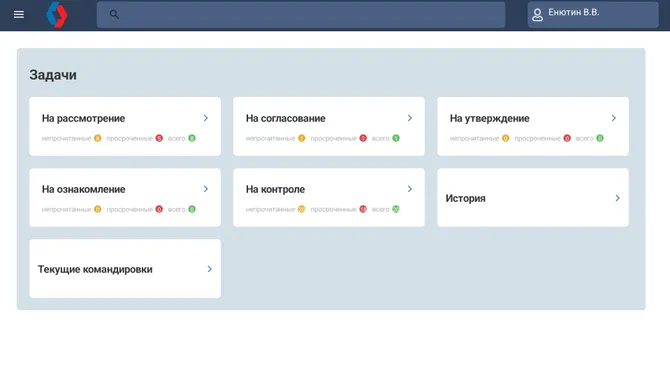
Task: Click На рассмотрение total green badge
Action: click(x=192, y=138)
